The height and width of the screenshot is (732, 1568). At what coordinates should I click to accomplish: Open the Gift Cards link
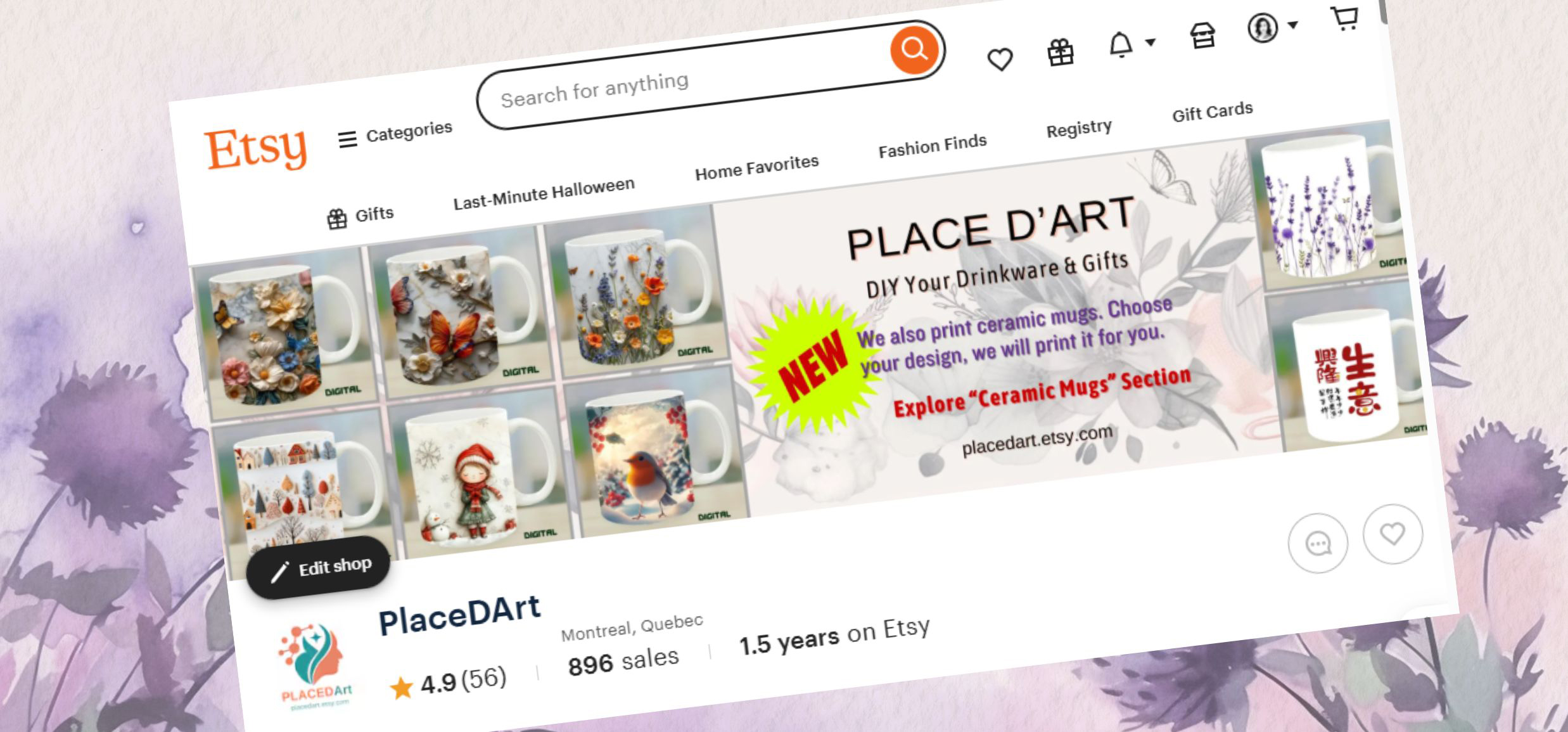tap(1212, 112)
